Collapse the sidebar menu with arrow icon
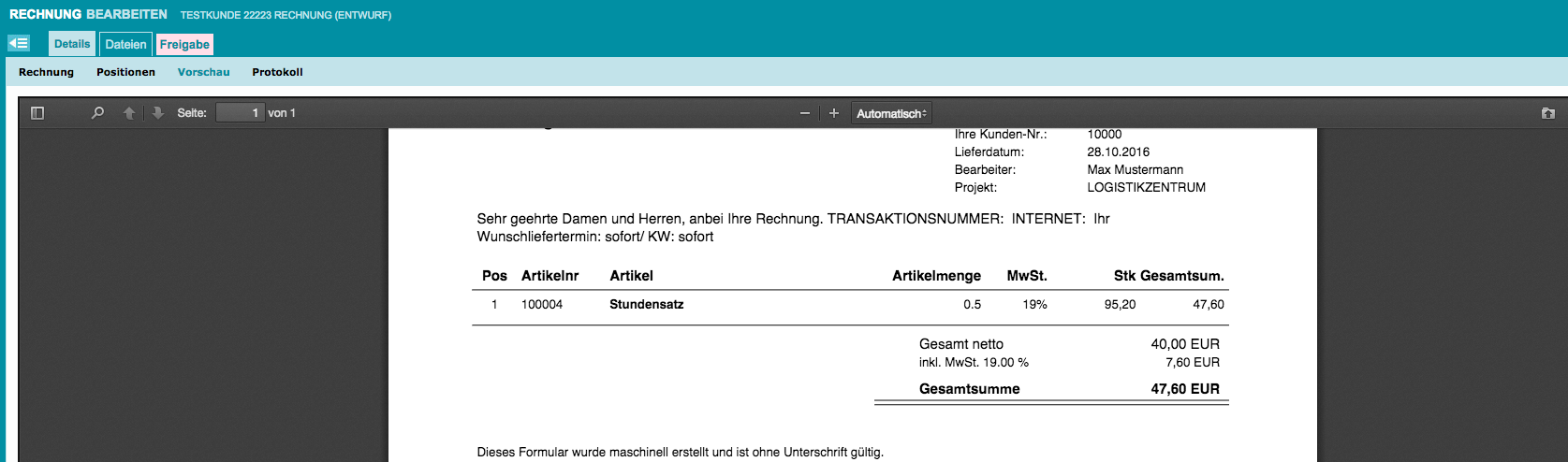Screen dimensions: 1568x462 [19, 43]
